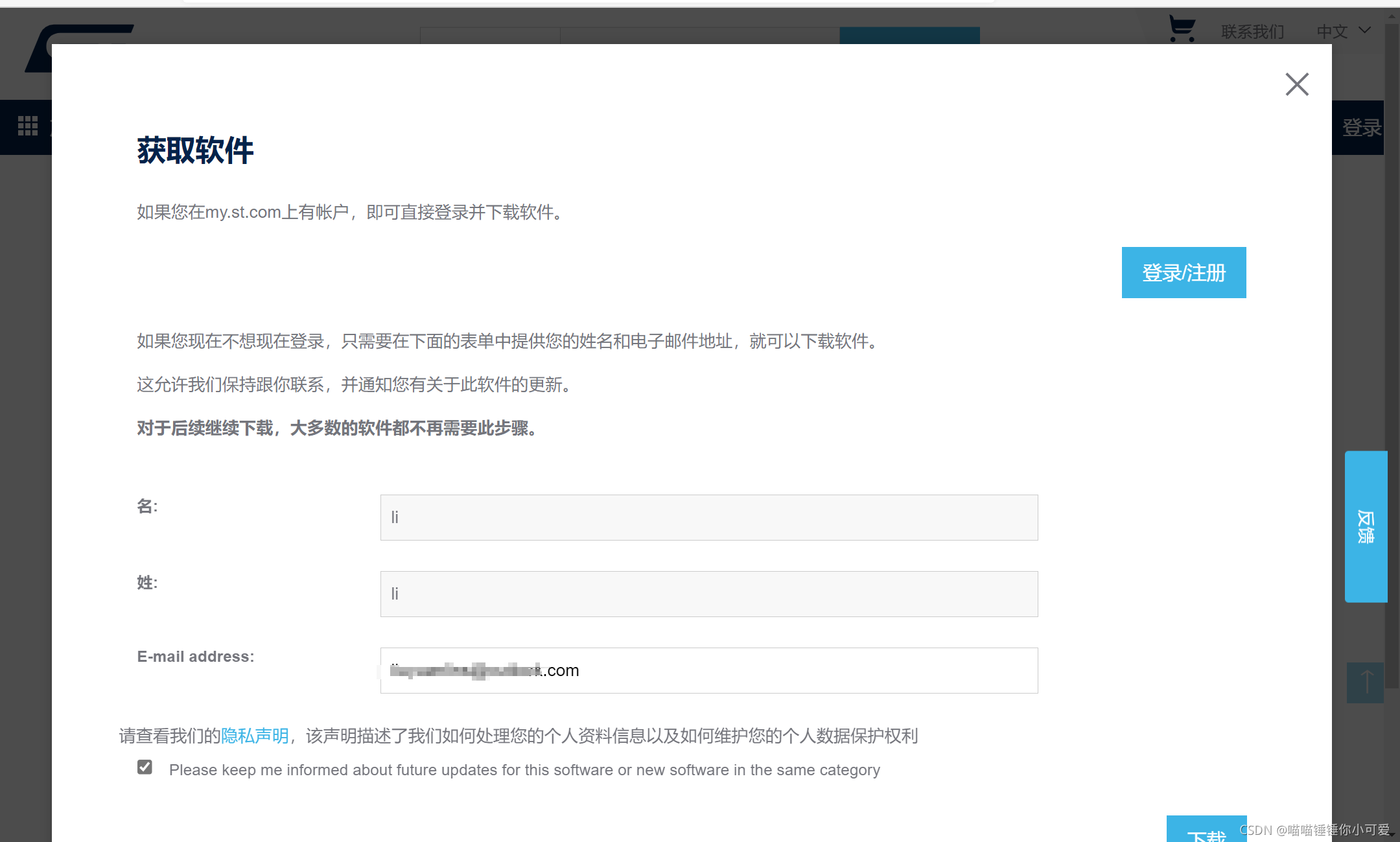Close the 获取软件 dialog with the X
The width and height of the screenshot is (1400, 842).
click(1297, 84)
